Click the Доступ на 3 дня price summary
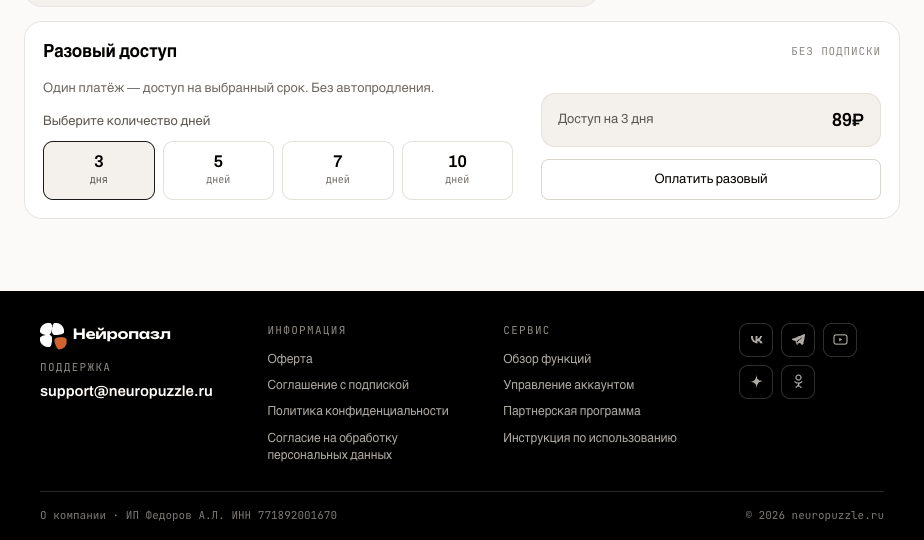The width and height of the screenshot is (924, 540). [711, 120]
